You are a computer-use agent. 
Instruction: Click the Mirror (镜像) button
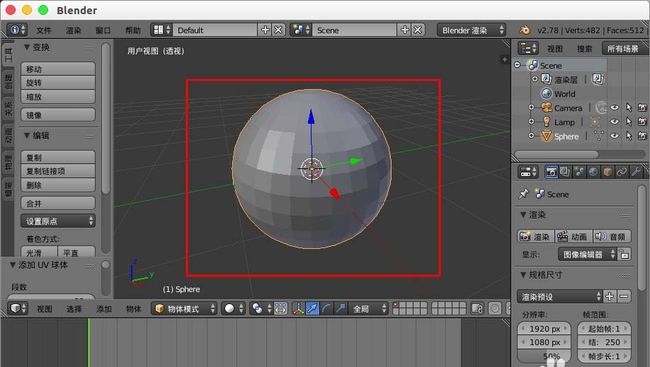(58, 115)
